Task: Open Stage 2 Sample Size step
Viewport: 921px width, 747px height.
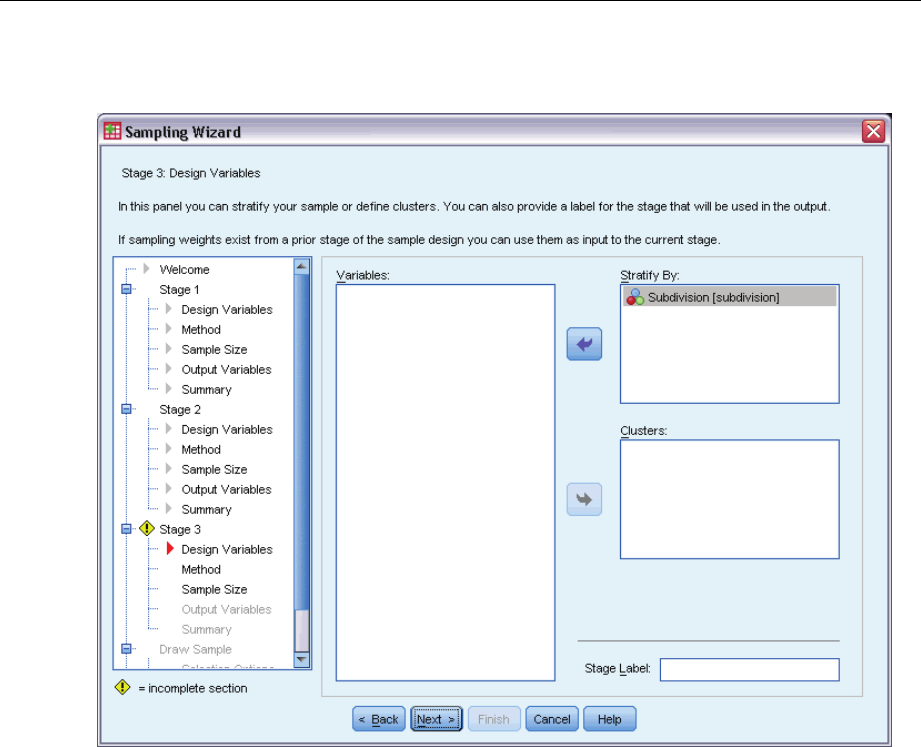Action: 214,469
